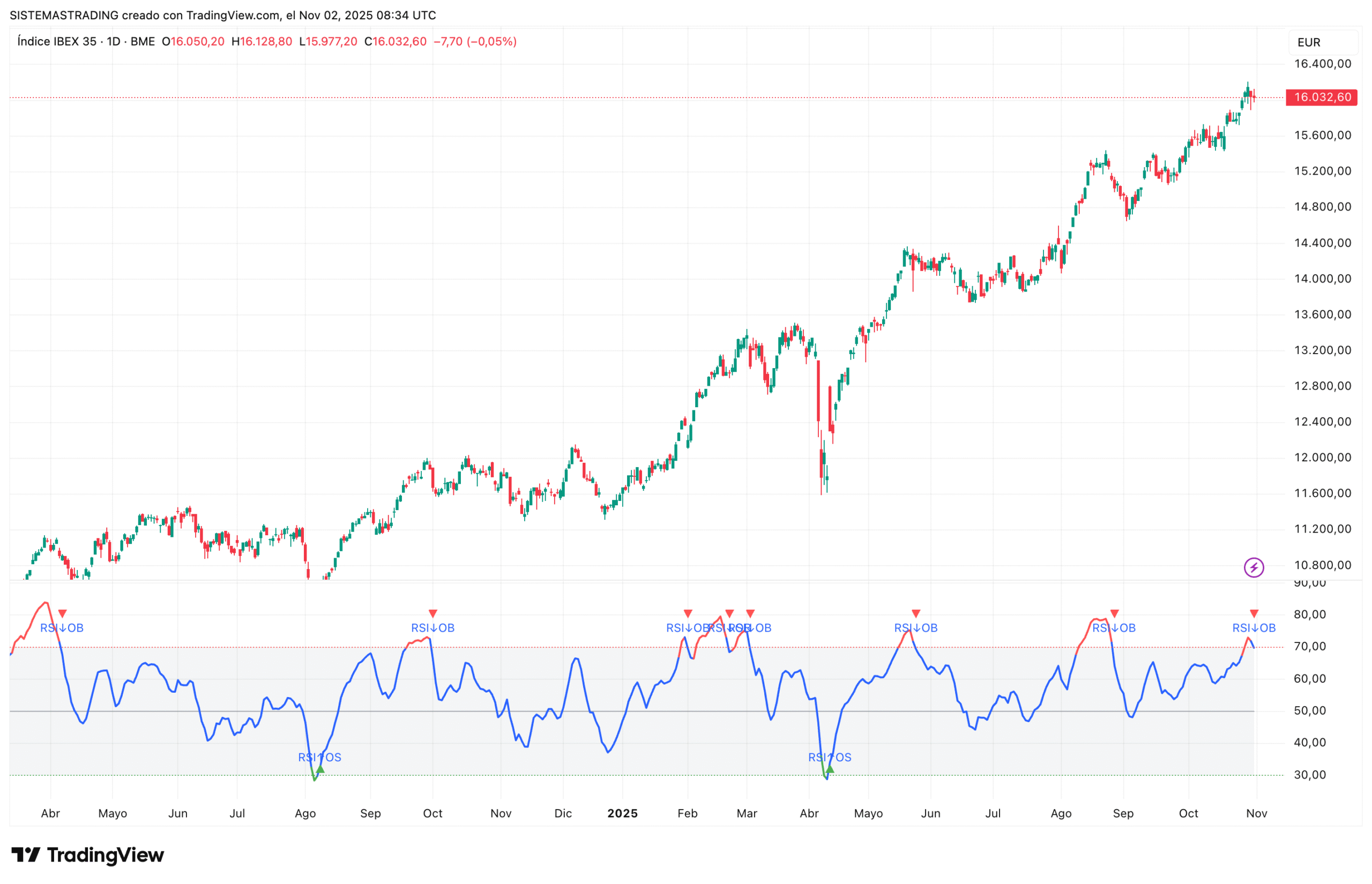Click the TradingView logo at bottom left
This screenshot has height=884, width=1372.
(87, 855)
